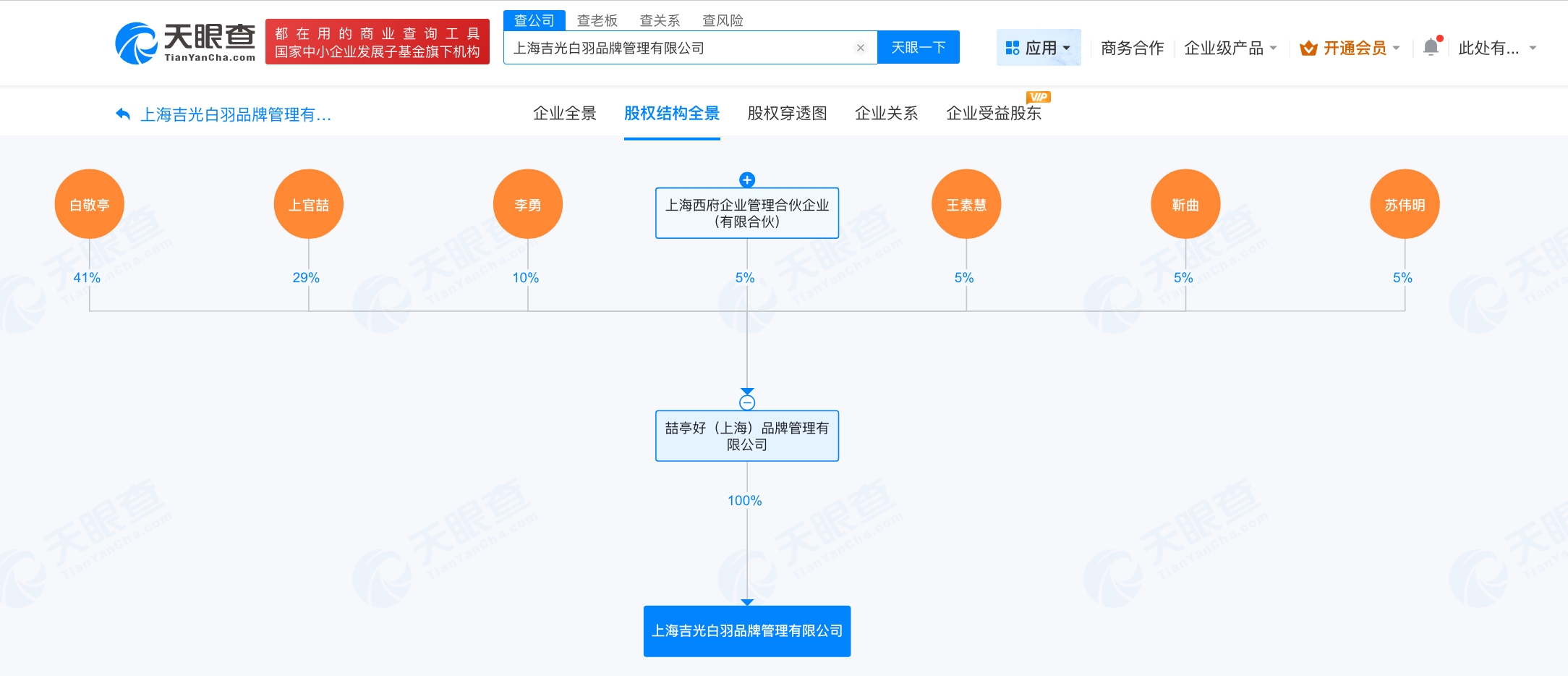Collapse the 喆亭好 node with minus icon
The height and width of the screenshot is (676, 1568).
[747, 402]
